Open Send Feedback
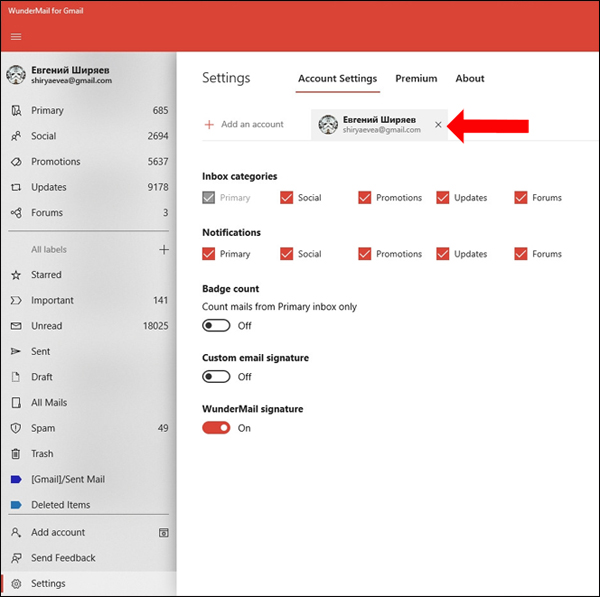This screenshot has width=600, height=597. [88, 558]
